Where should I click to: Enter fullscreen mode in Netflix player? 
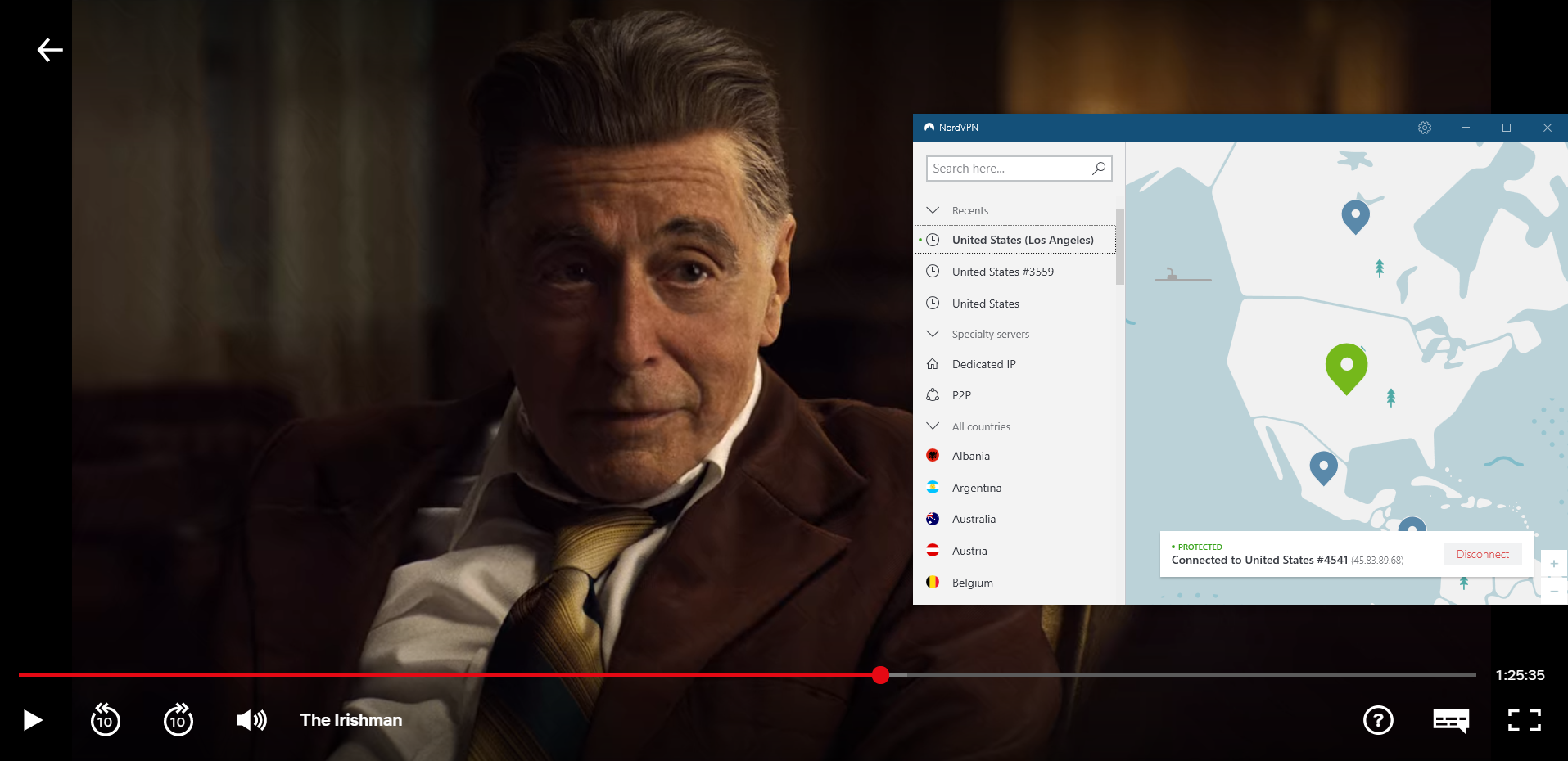click(1525, 720)
